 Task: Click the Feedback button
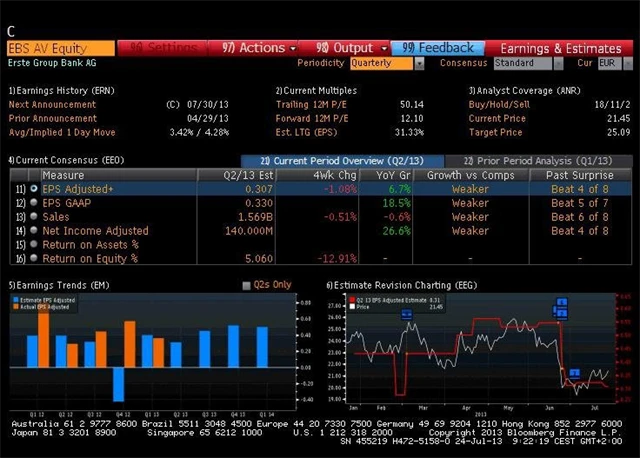[x=439, y=47]
